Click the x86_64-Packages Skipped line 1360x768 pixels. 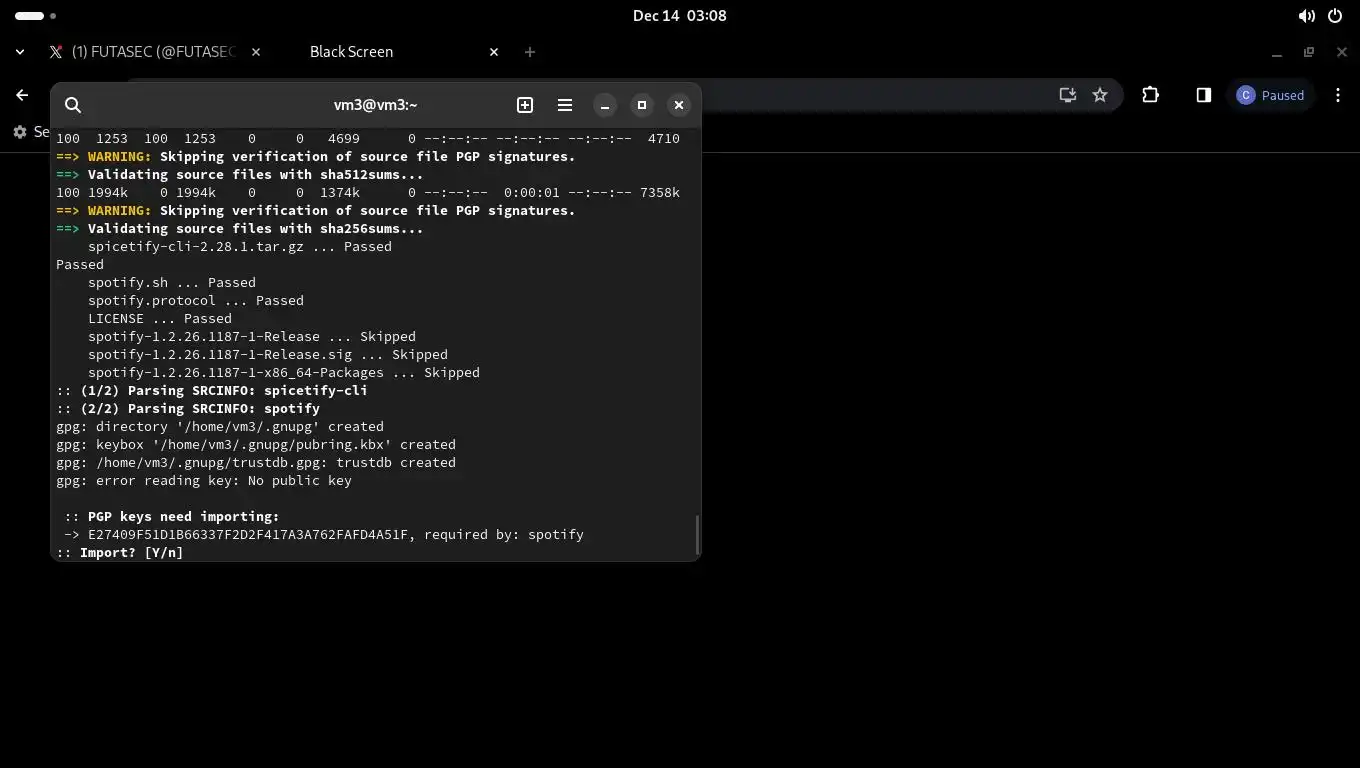284,372
